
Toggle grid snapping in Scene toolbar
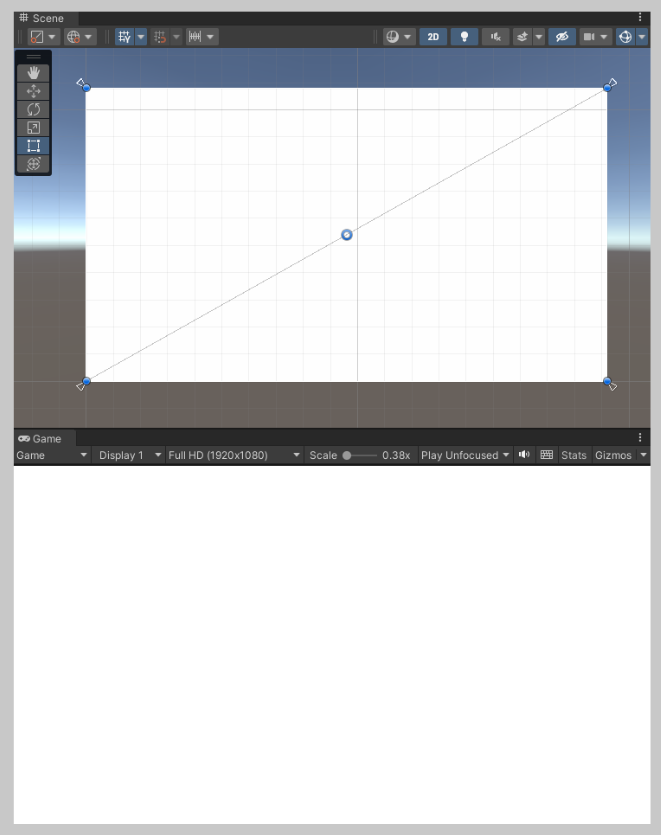coord(159,37)
